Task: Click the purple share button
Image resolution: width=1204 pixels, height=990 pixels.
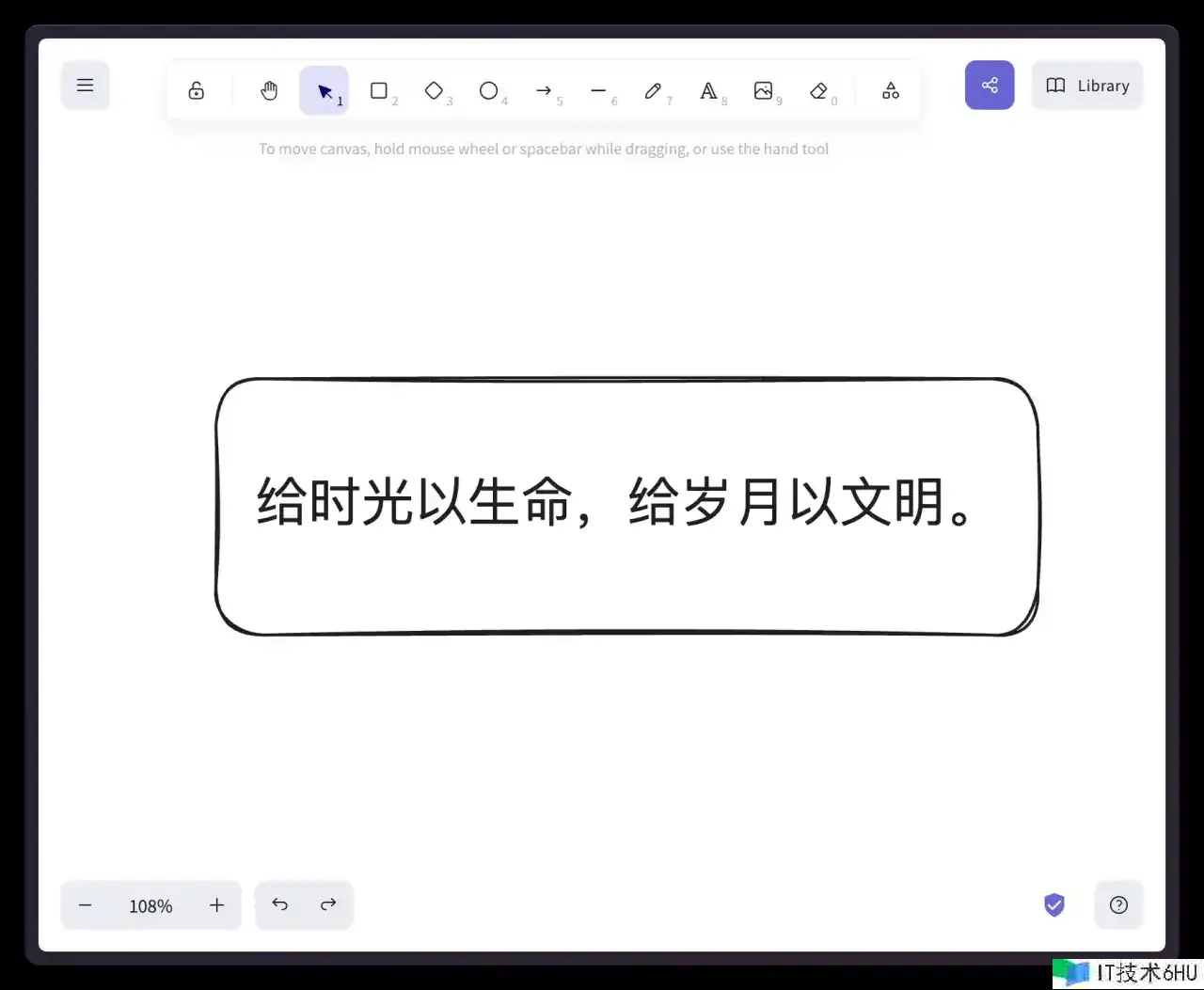Action: (x=990, y=86)
